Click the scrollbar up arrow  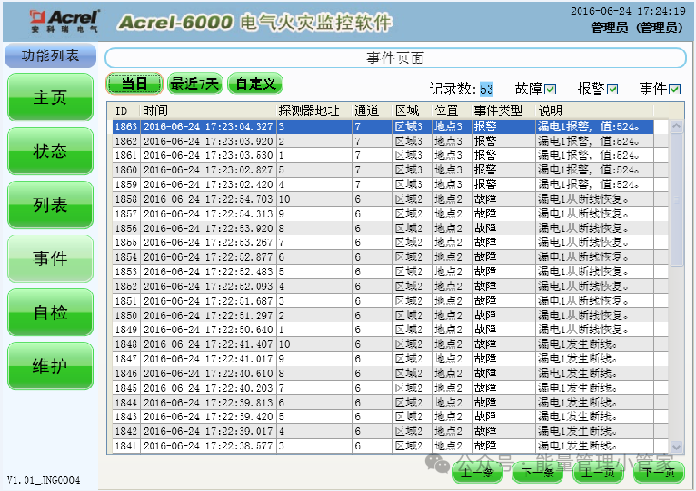676,126
